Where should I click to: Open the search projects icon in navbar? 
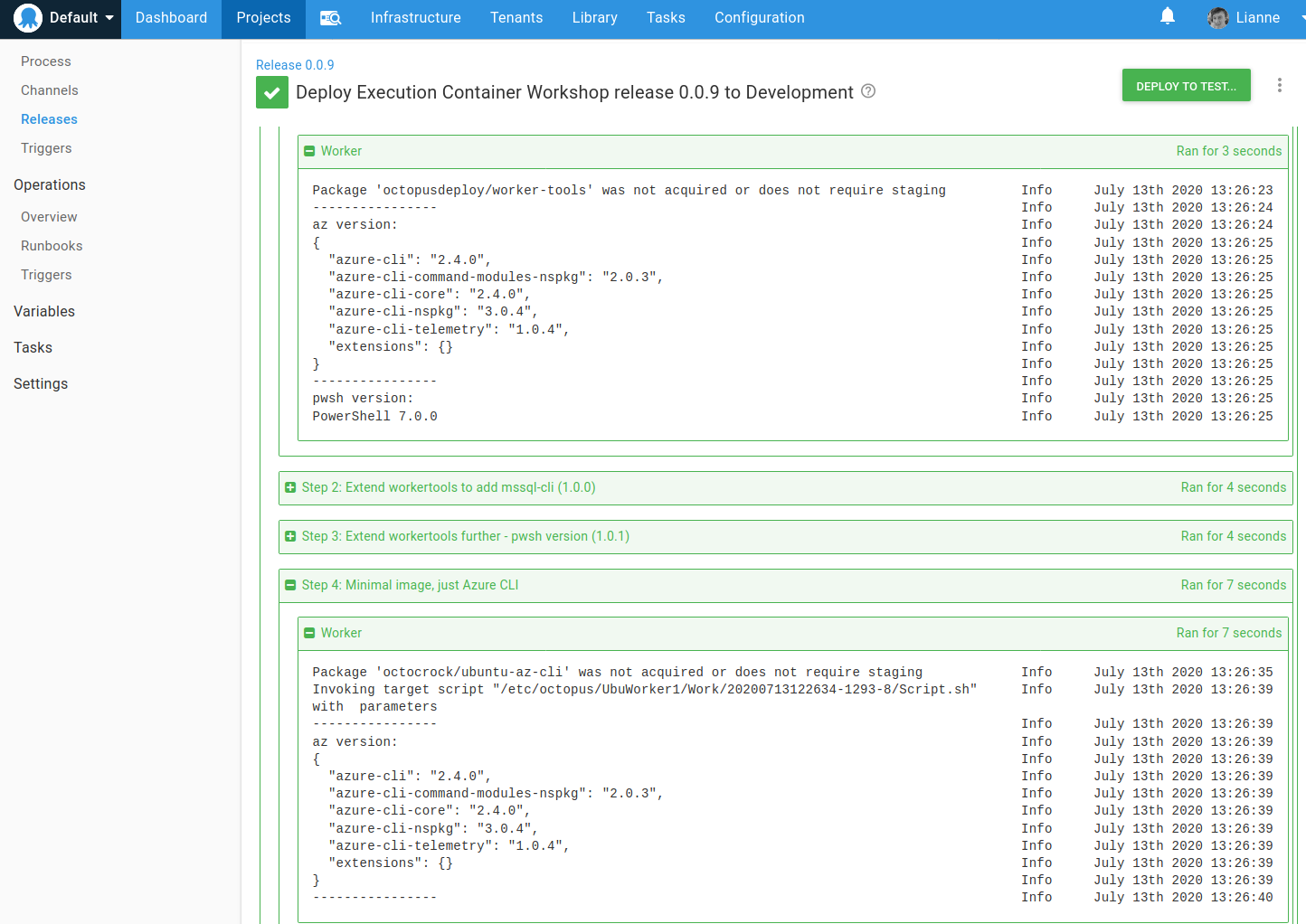pyautogui.click(x=330, y=18)
